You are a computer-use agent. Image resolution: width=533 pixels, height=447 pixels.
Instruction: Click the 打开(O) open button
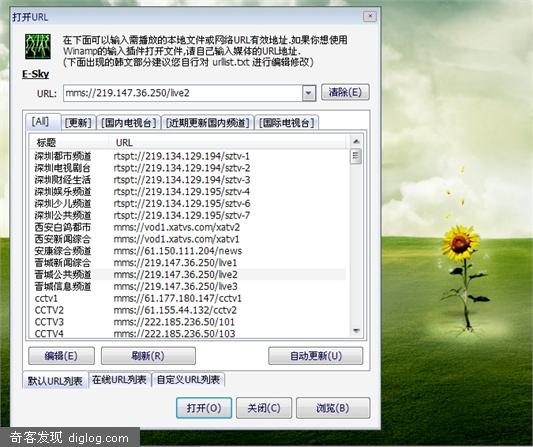click(x=204, y=408)
